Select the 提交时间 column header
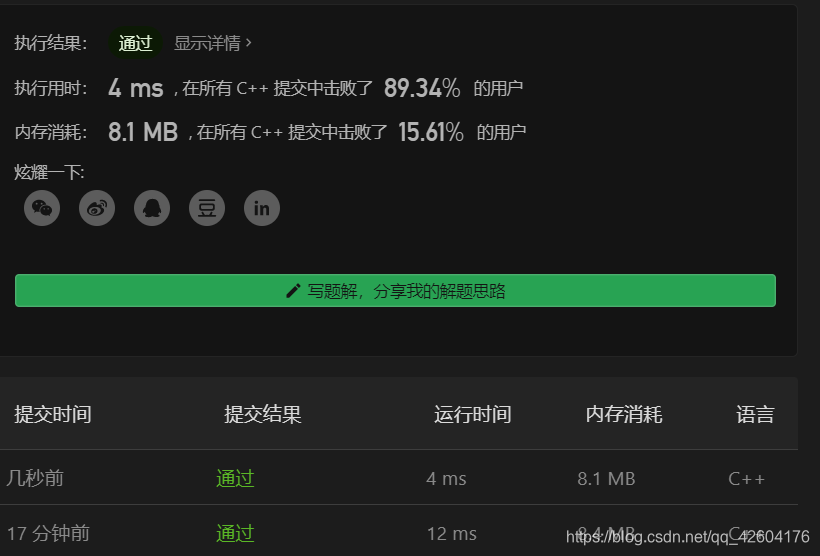Screen dimensions: 820x556 (x=53, y=414)
